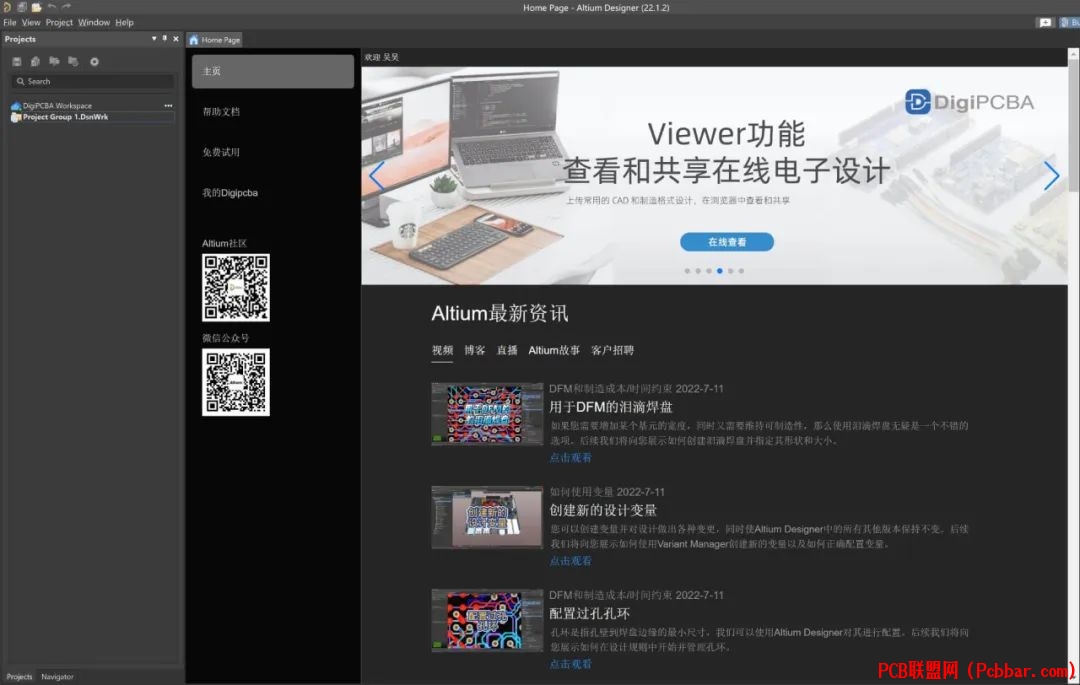Viewport: 1080px width, 685px height.
Task: Select DigiPCBA Workspace in the project tree
Action: [x=57, y=105]
